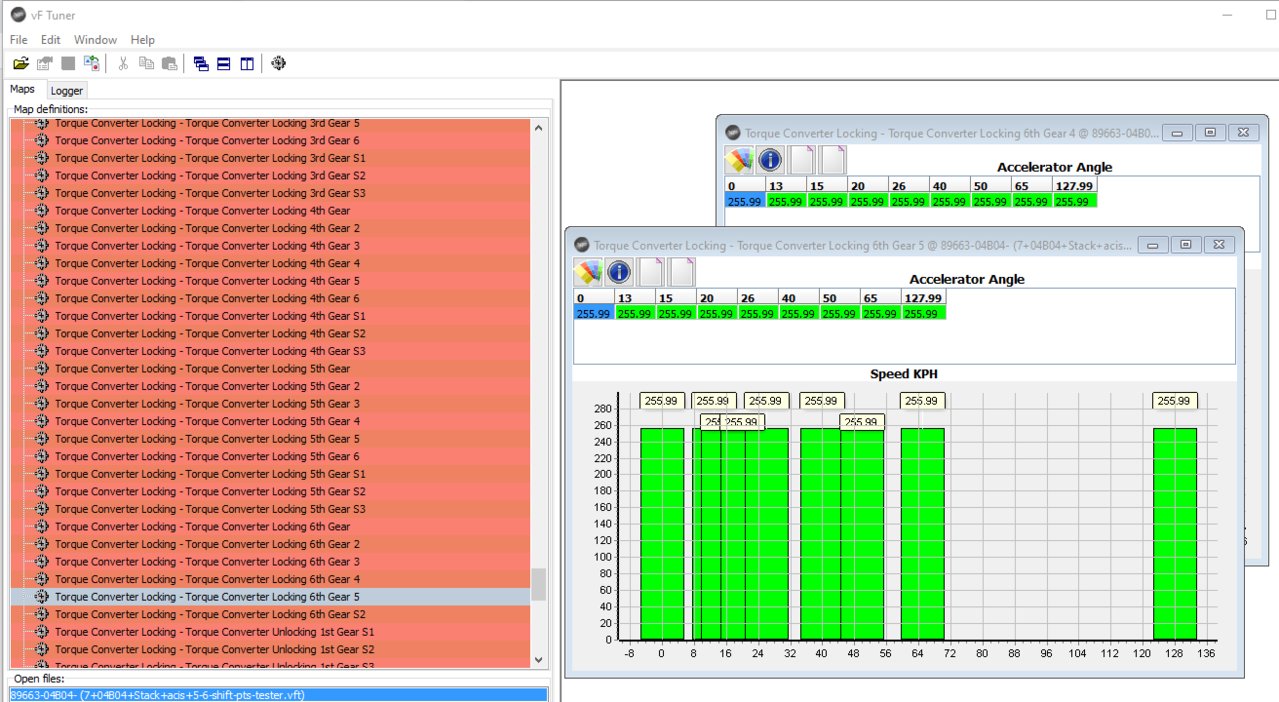The height and width of the screenshot is (702, 1279).
Task: Click the map list scrollbar thumb
Action: [539, 585]
